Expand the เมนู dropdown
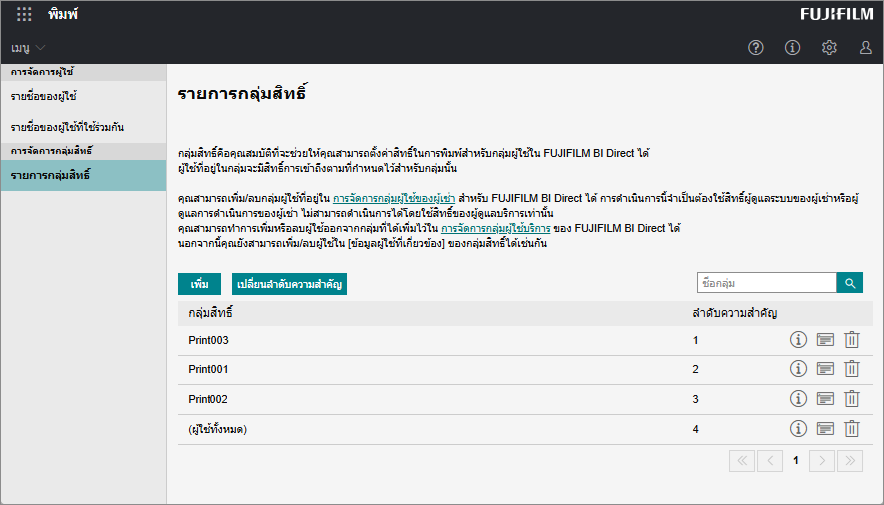Image resolution: width=884 pixels, height=505 pixels. (28, 48)
